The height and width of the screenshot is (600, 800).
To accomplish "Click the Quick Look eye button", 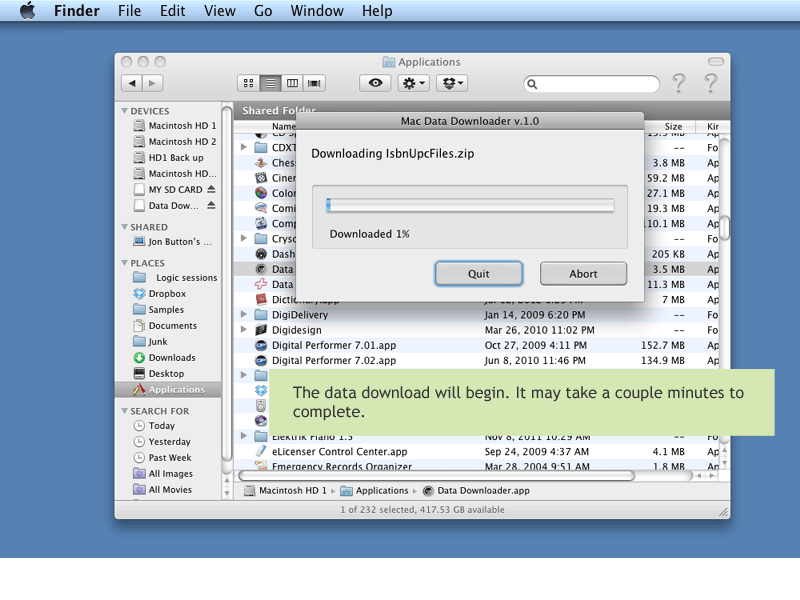I will [x=375, y=83].
